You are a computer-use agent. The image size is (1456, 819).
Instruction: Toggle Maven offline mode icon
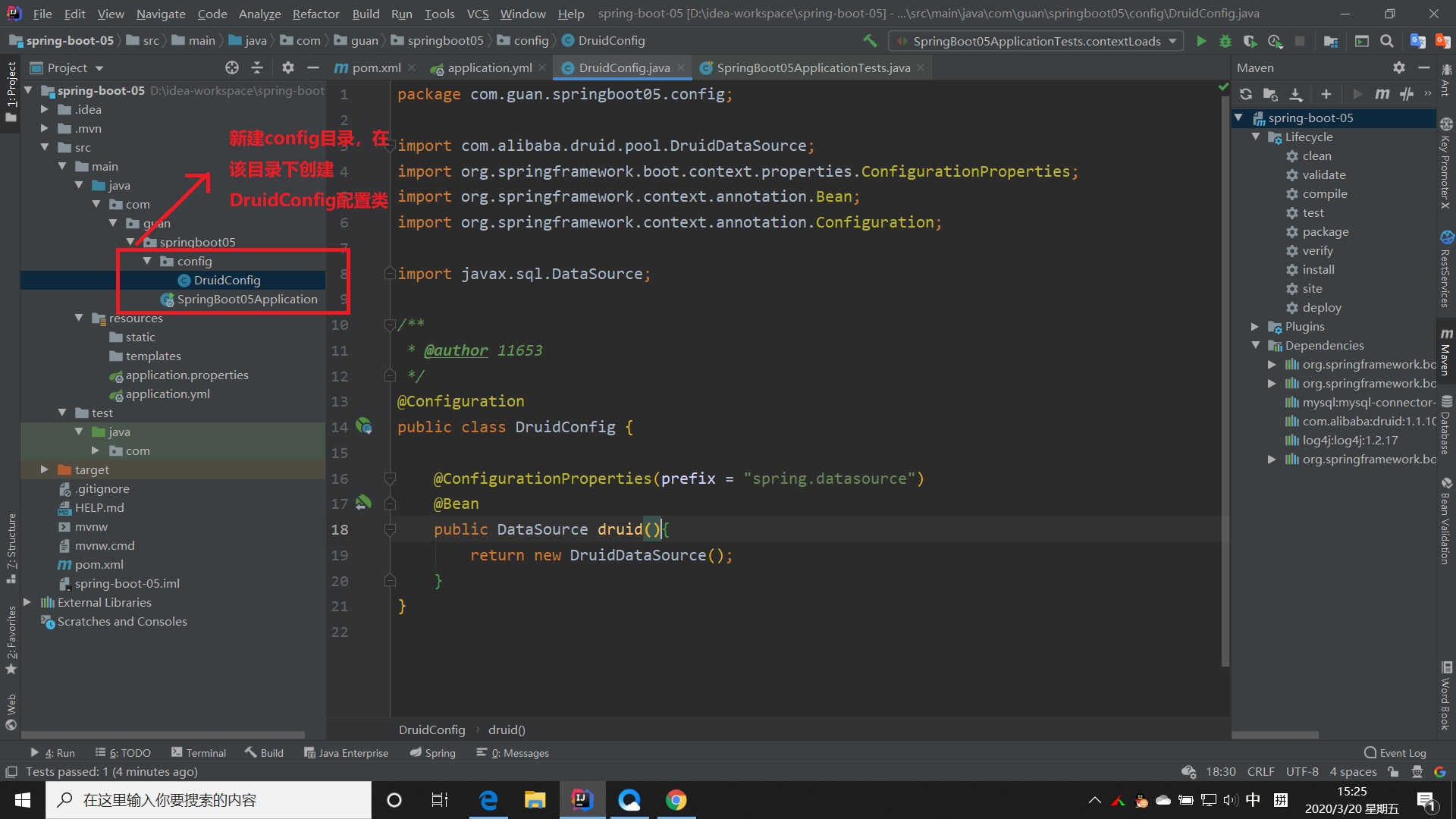tap(1407, 94)
